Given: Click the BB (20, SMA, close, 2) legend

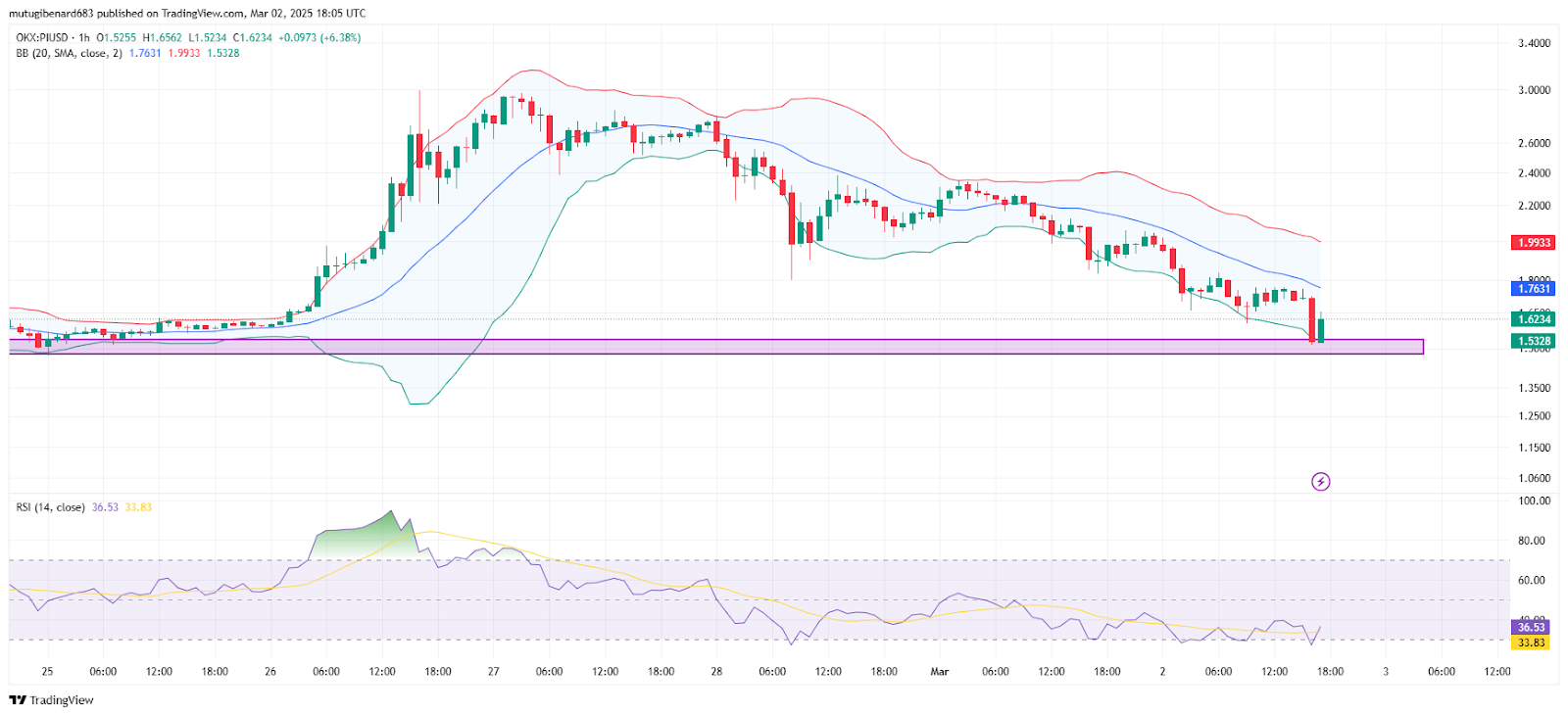Looking at the screenshot, I should (69, 53).
